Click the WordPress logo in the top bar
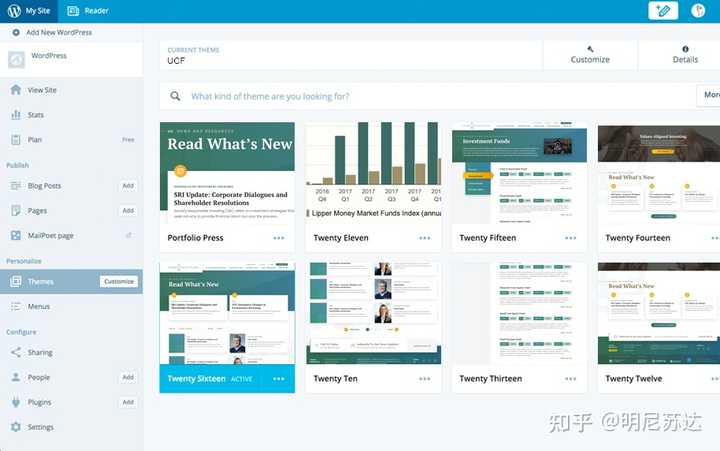 [x=14, y=11]
